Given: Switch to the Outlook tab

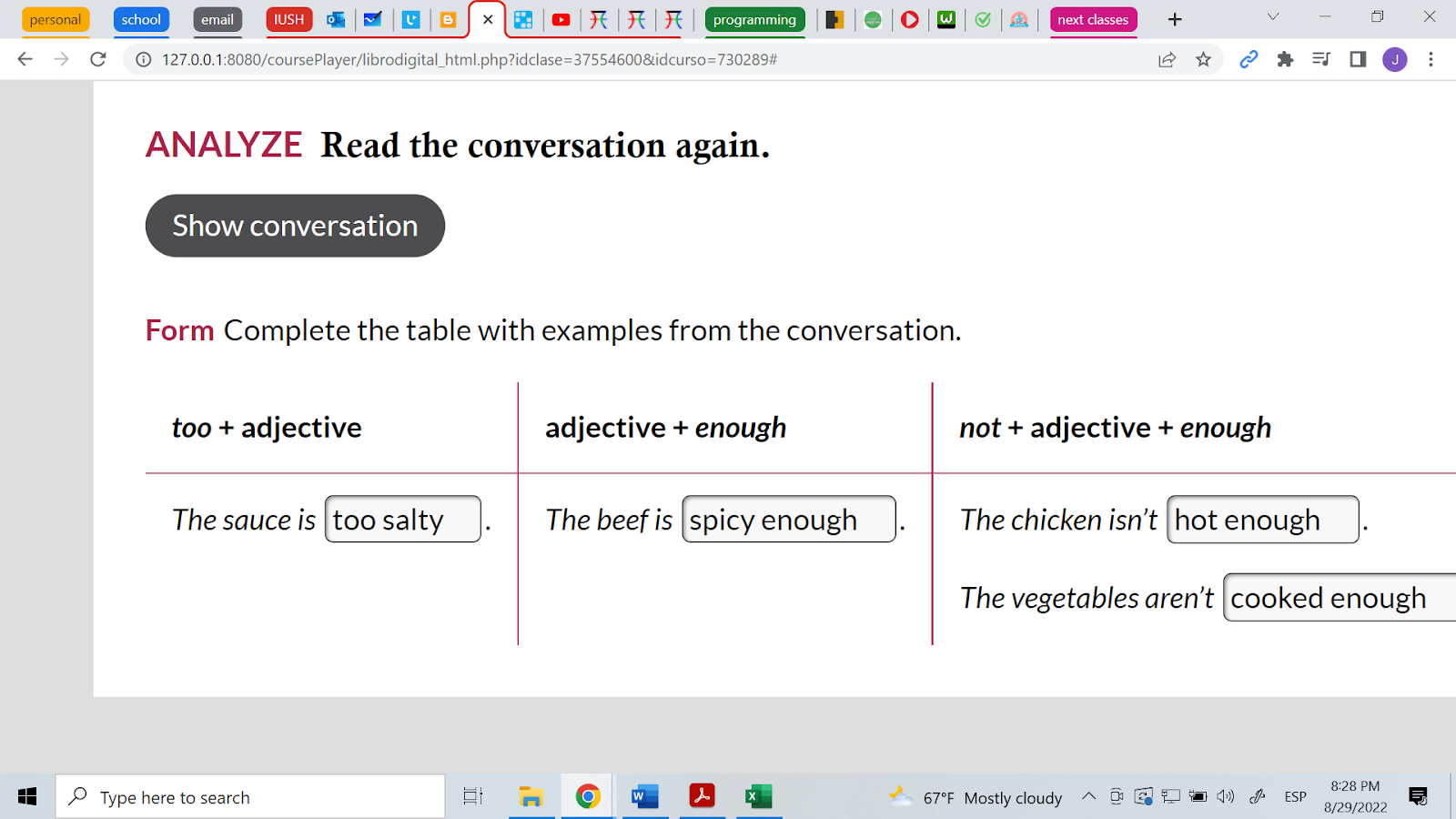Looking at the screenshot, I should point(336,20).
